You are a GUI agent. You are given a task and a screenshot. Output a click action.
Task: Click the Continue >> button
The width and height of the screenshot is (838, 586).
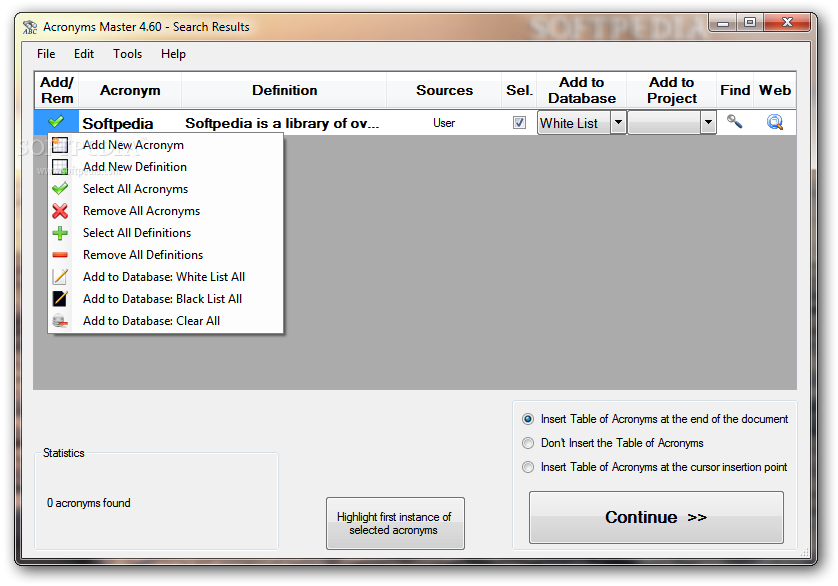[x=656, y=518]
